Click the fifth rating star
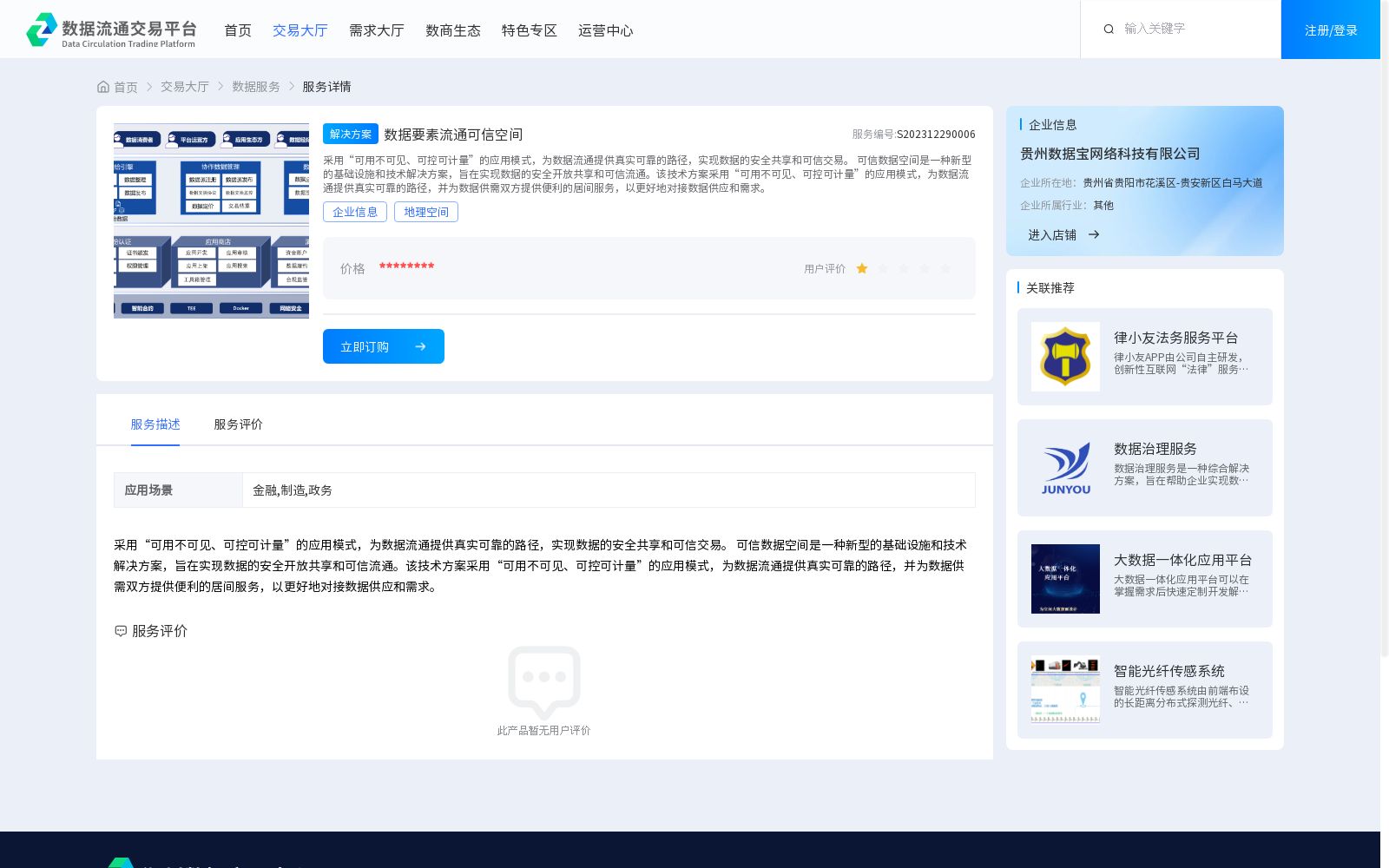Image resolution: width=1389 pixels, height=868 pixels. click(945, 269)
